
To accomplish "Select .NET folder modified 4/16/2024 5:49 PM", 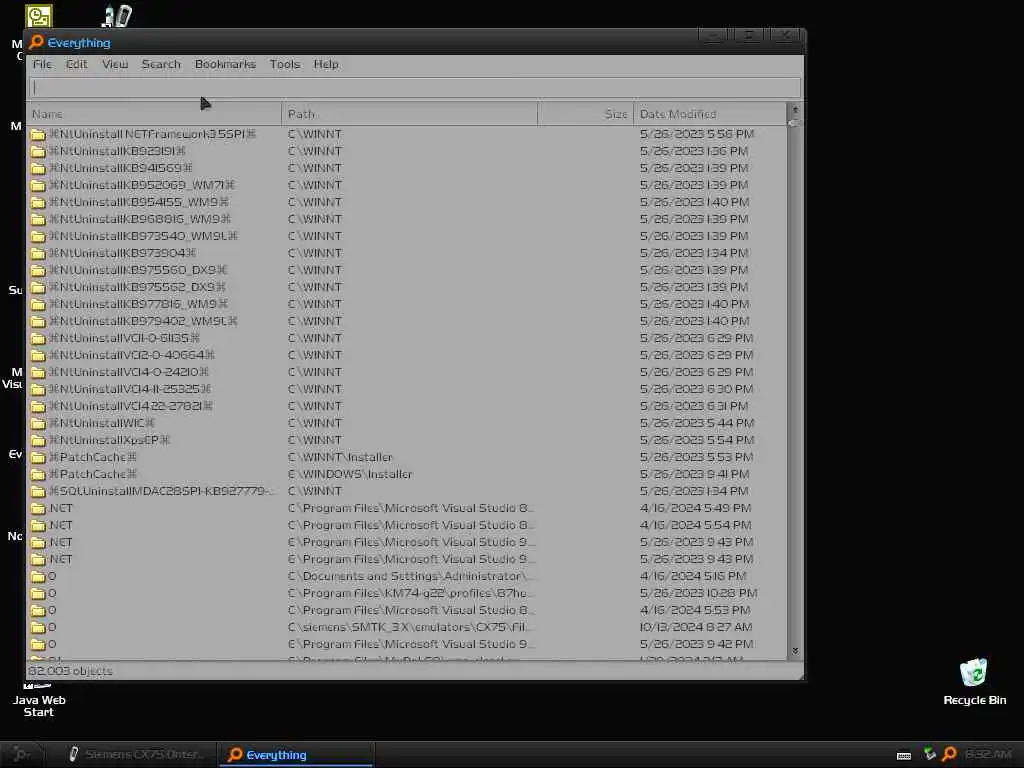I will (61, 507).
